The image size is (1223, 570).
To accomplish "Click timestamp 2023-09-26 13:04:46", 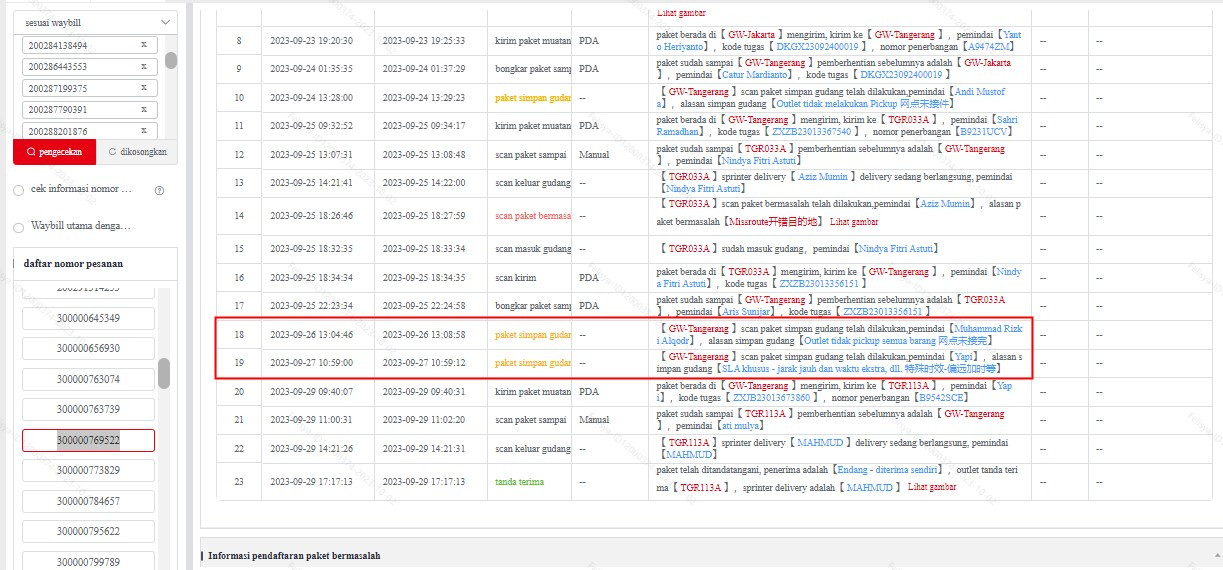I will (311, 335).
